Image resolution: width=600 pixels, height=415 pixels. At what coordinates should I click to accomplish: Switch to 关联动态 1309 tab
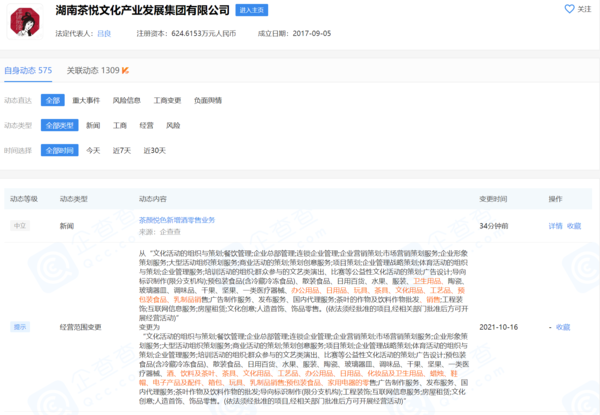click(93, 70)
